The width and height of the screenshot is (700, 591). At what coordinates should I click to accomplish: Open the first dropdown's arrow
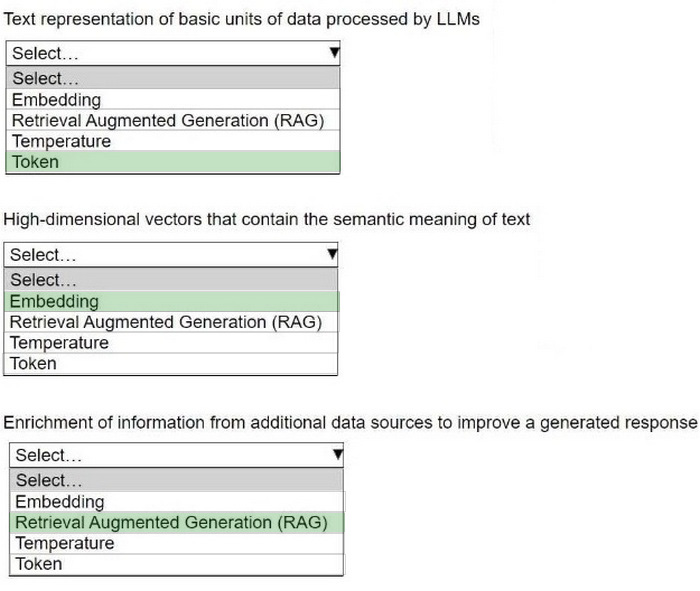point(334,53)
